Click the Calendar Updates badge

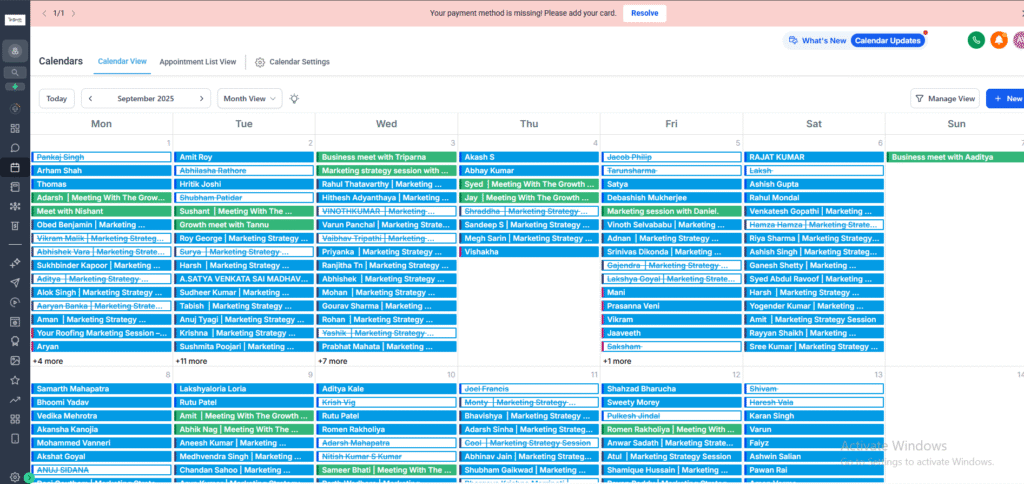click(x=887, y=40)
